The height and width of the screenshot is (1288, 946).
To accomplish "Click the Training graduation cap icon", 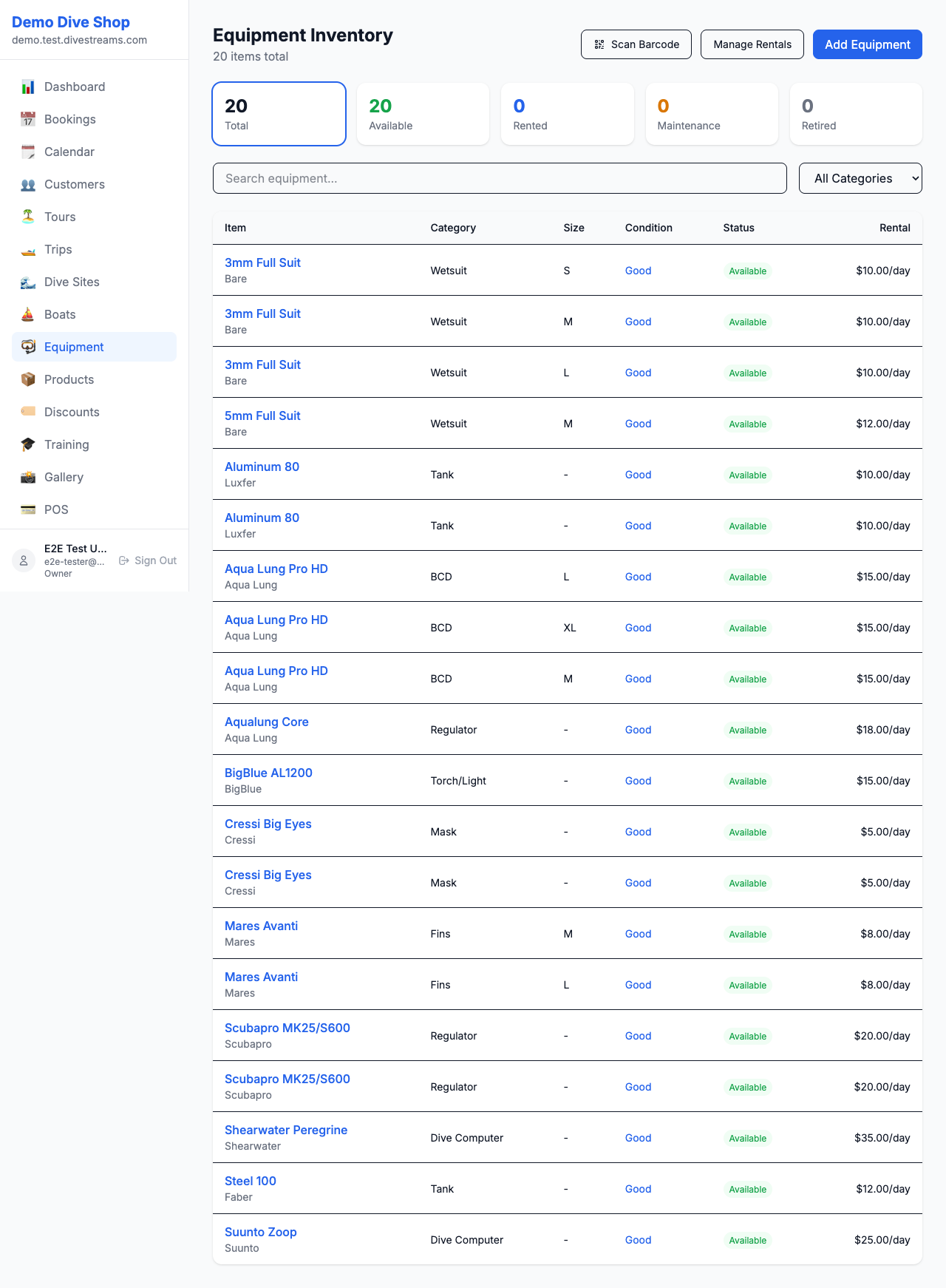I will [x=28, y=445].
